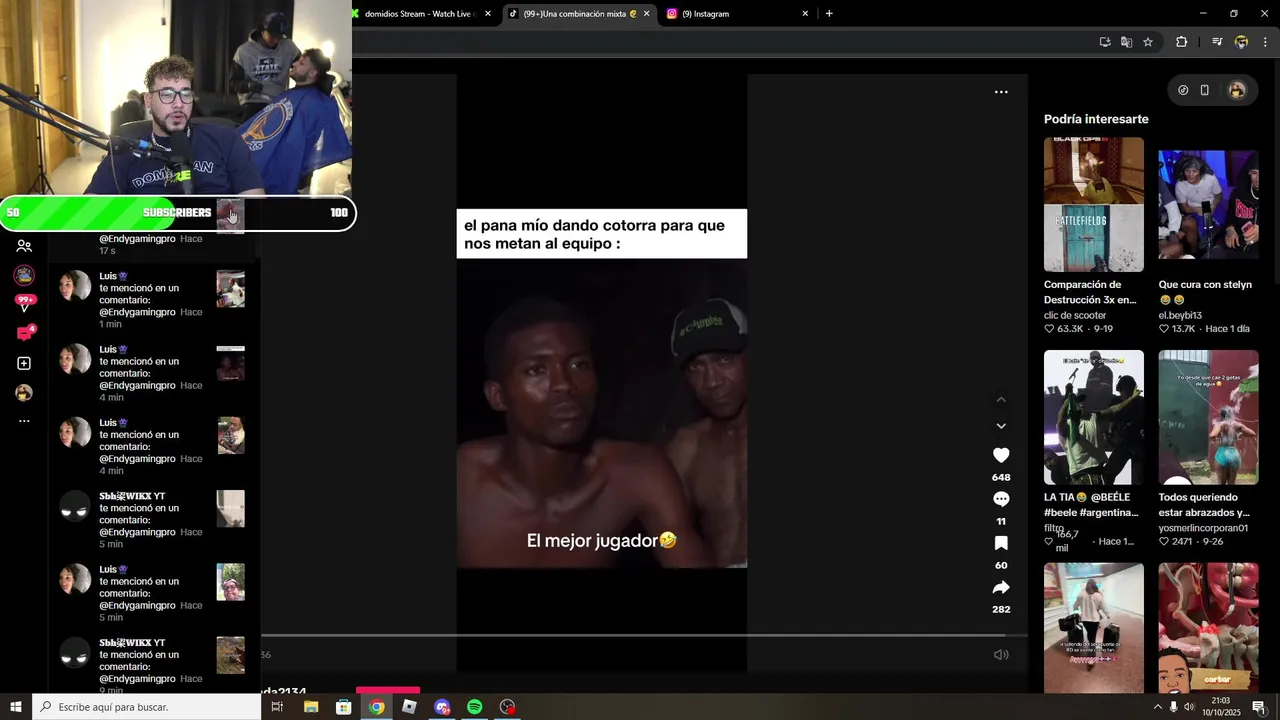The width and height of the screenshot is (1280, 720).
Task: Open the LA TIA @BEÉLE video thumbnail
Action: tap(1094, 417)
